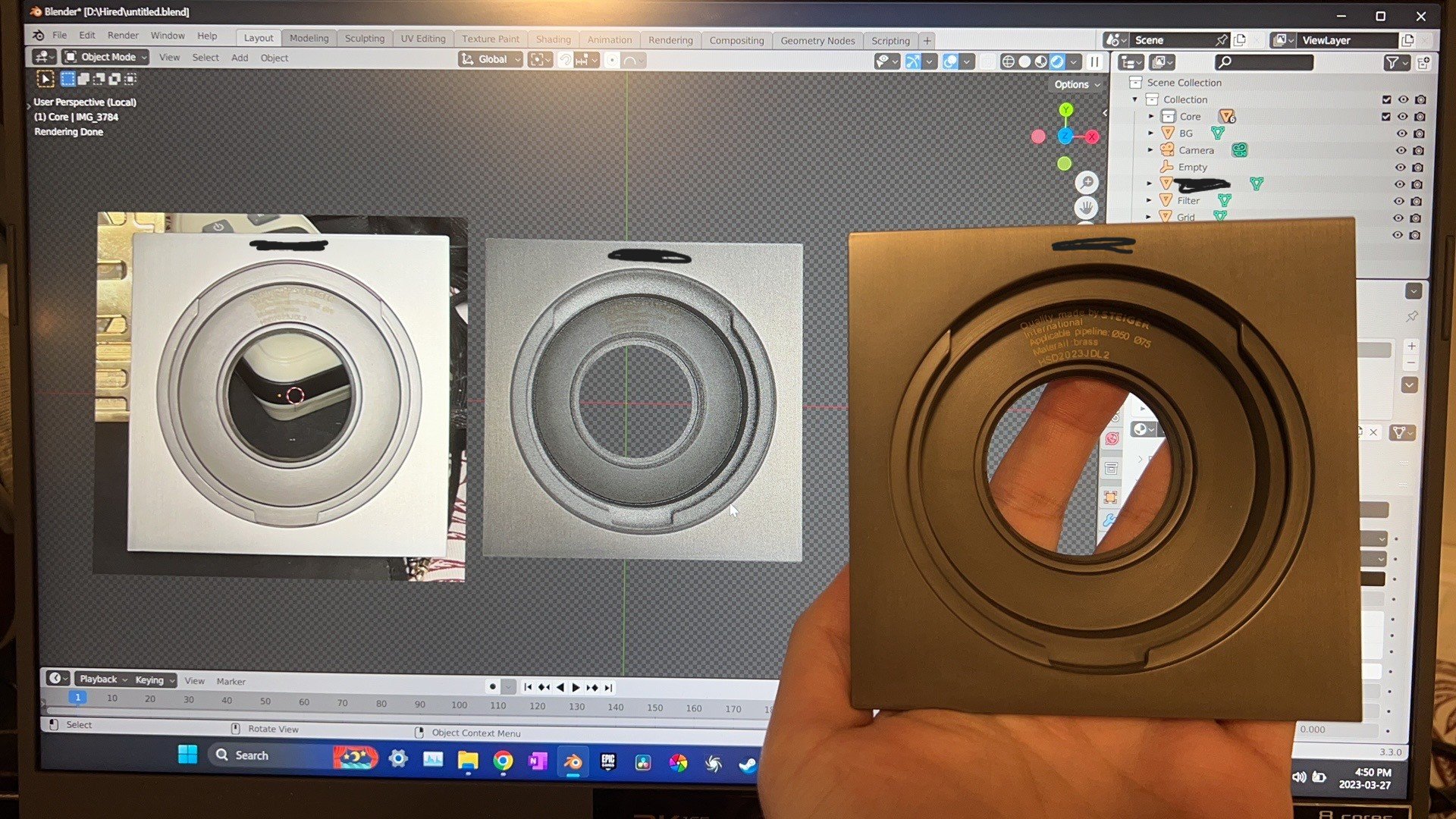Open Blender from the Windows taskbar

pyautogui.click(x=573, y=761)
